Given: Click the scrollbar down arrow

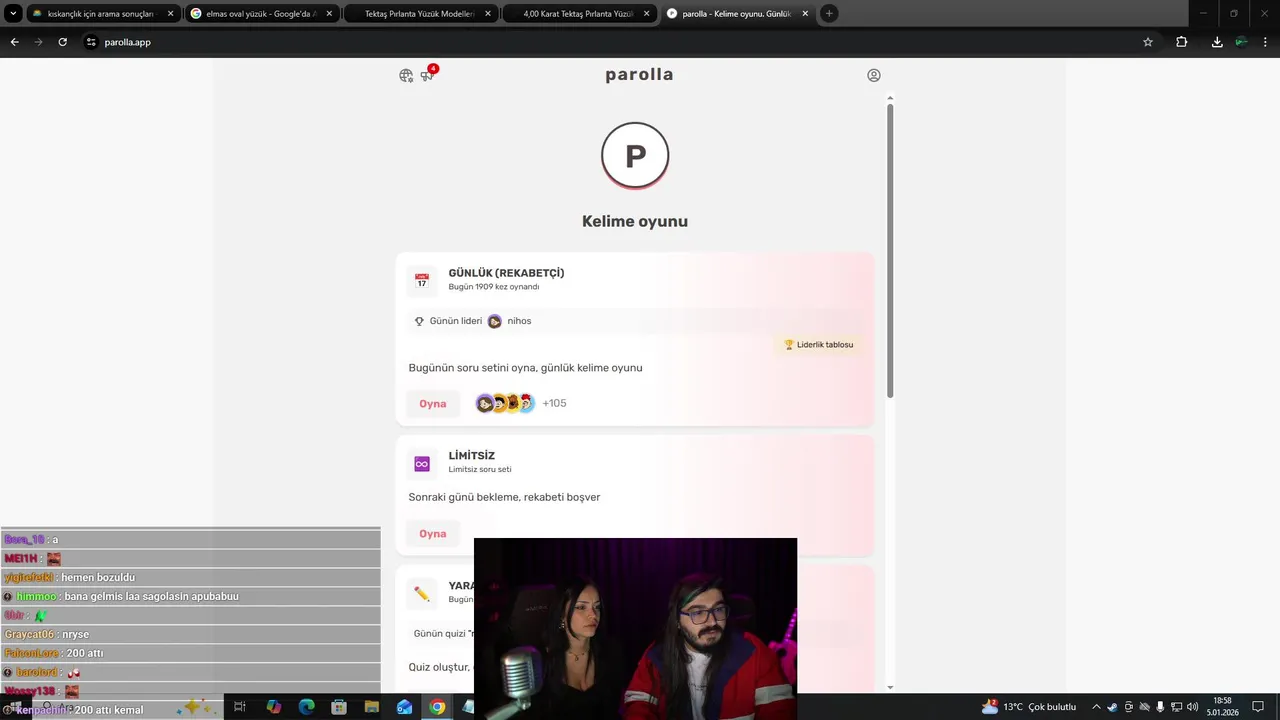Looking at the screenshot, I should pos(890,688).
